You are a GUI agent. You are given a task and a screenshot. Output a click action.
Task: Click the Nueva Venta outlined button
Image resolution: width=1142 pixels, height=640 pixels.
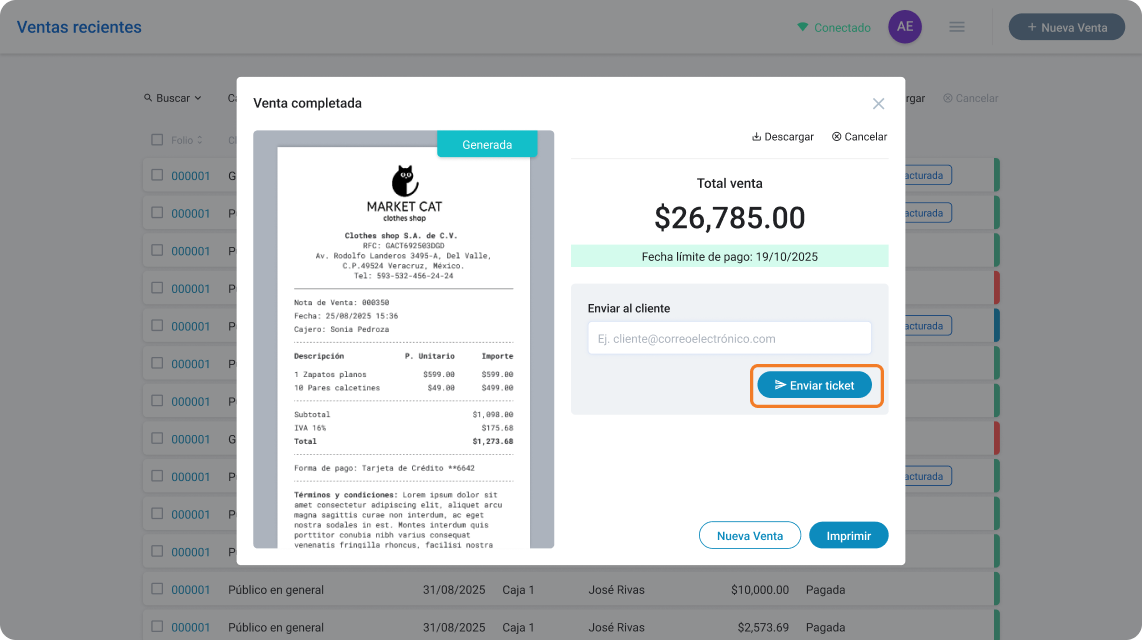749,535
